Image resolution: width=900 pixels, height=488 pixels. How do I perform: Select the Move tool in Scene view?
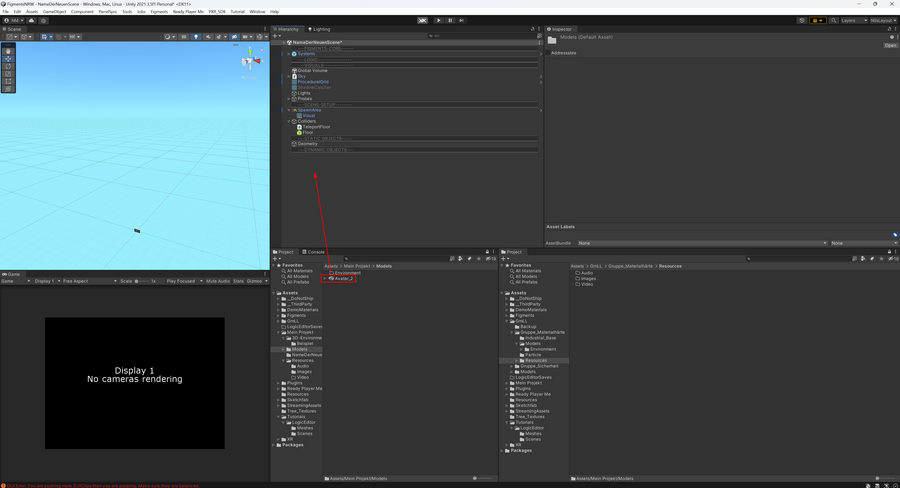click(8, 59)
